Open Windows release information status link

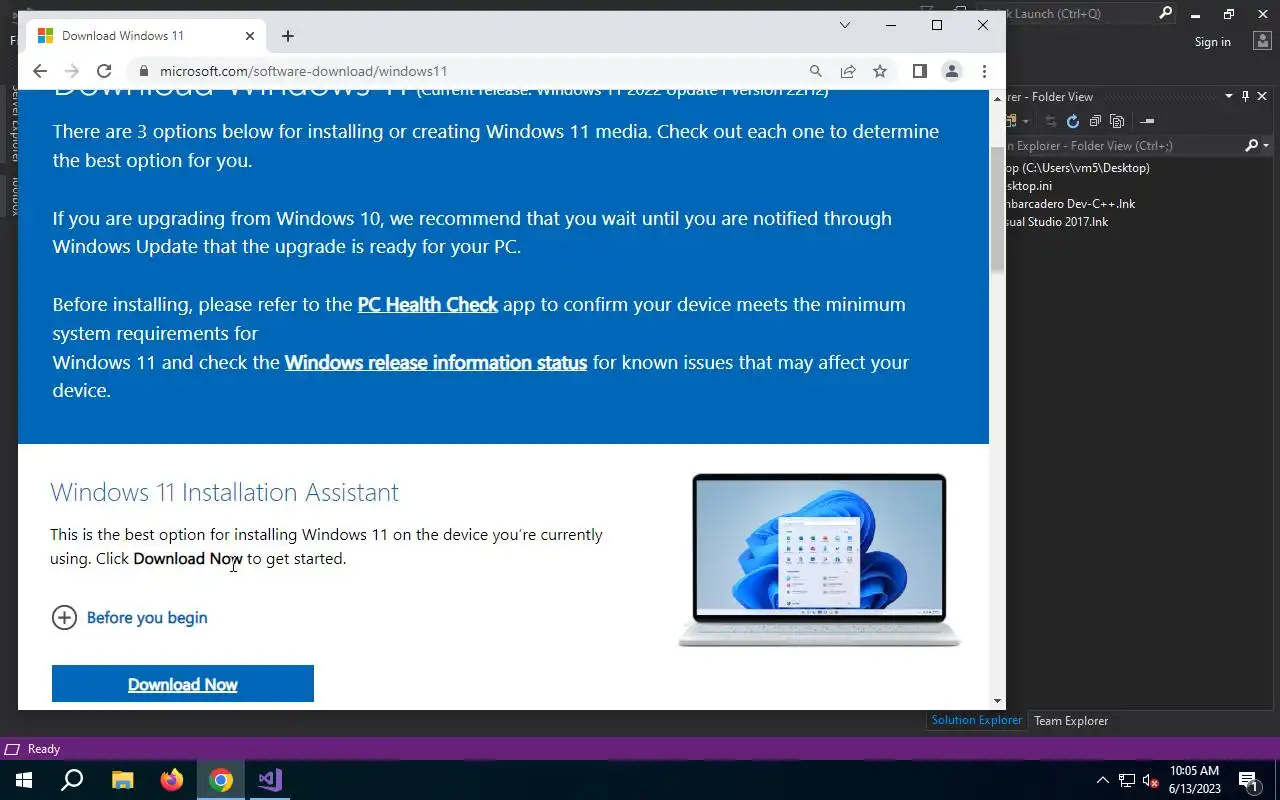[x=436, y=362]
